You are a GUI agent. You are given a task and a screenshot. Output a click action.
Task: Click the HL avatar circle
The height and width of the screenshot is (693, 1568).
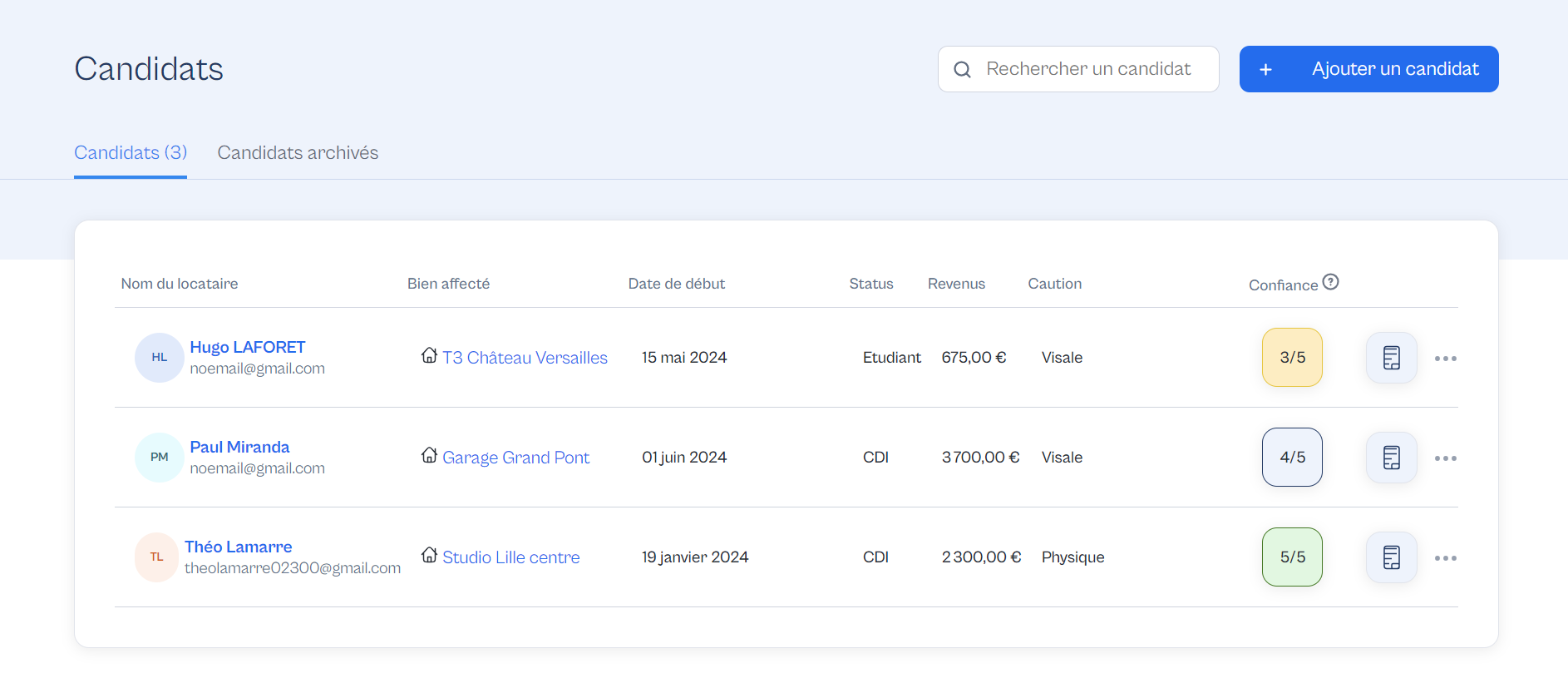pos(160,358)
